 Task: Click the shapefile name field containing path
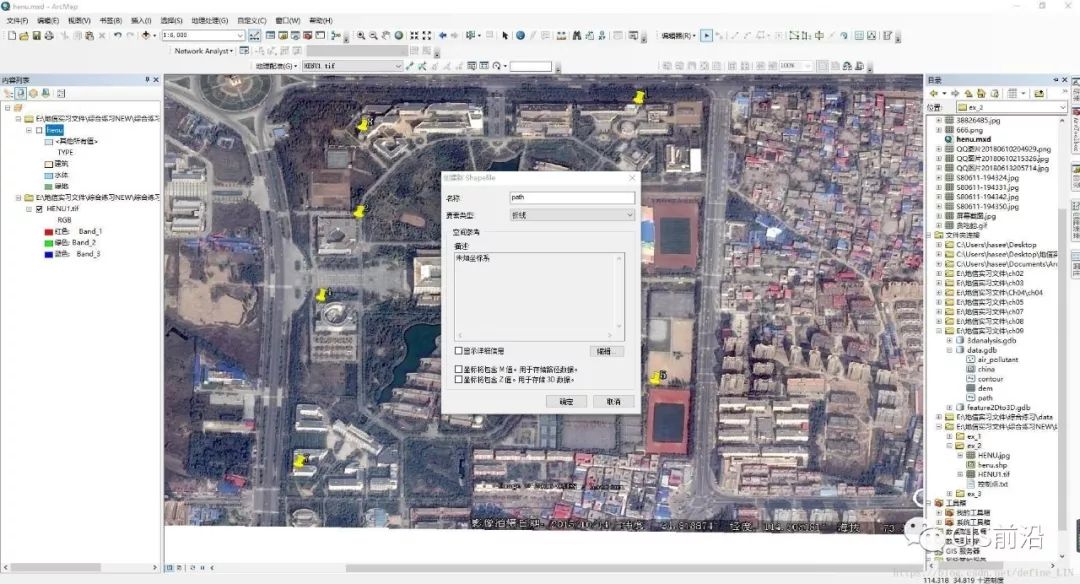[x=571, y=197]
